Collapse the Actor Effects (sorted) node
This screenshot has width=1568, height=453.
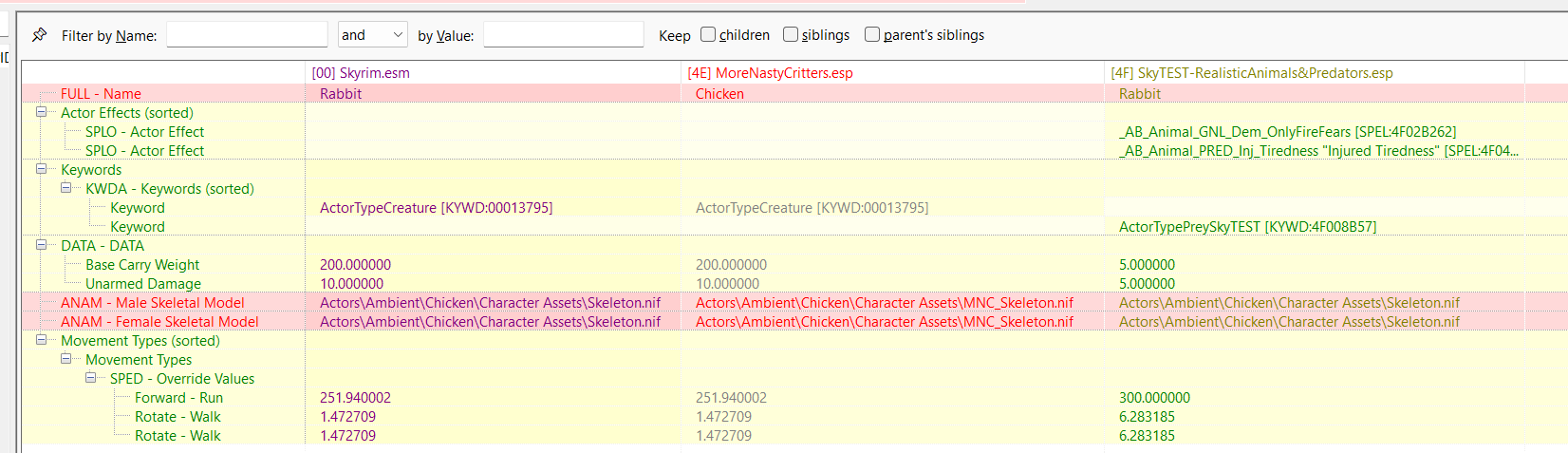click(x=42, y=112)
